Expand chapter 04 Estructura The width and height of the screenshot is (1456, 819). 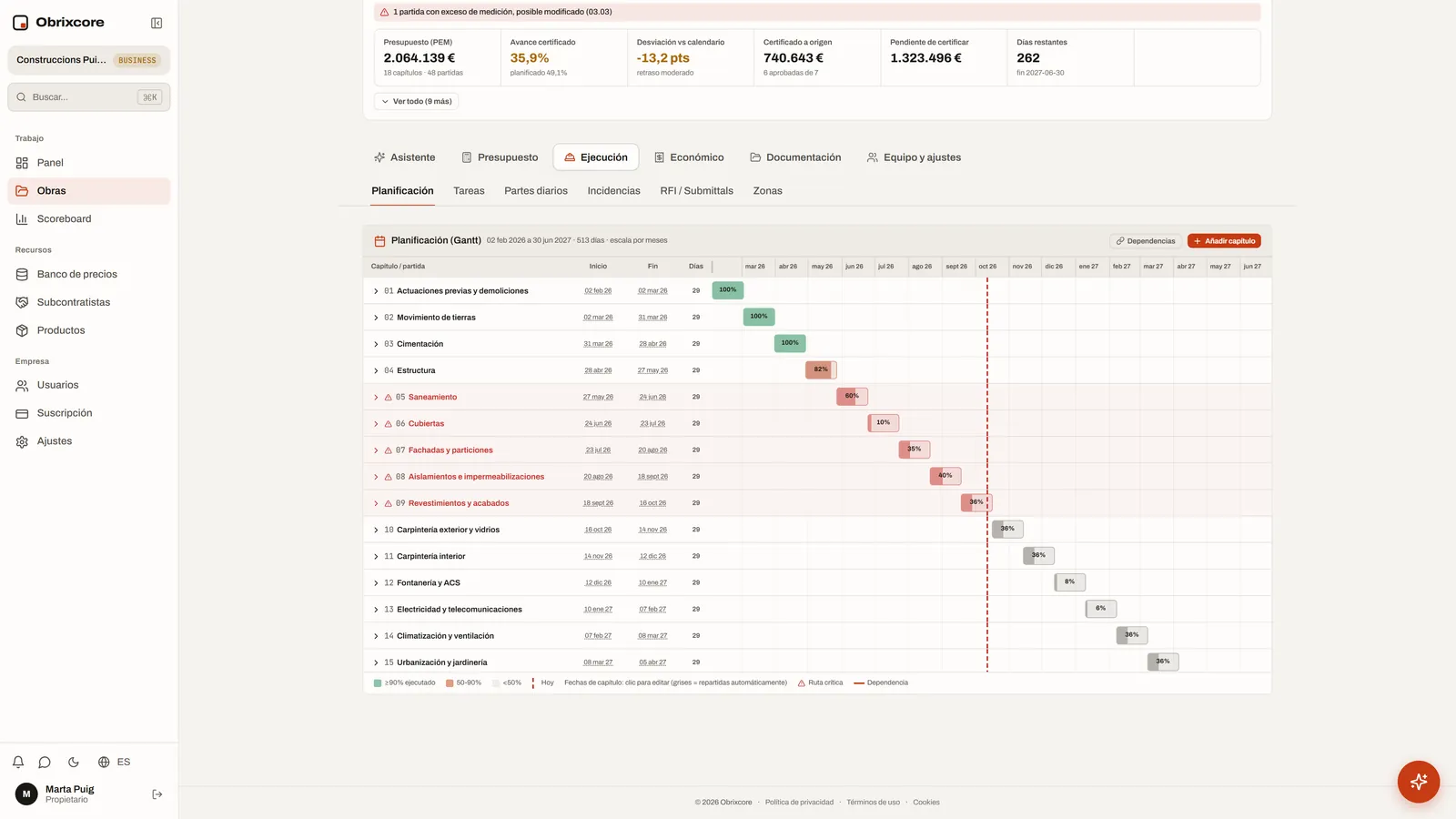click(376, 370)
